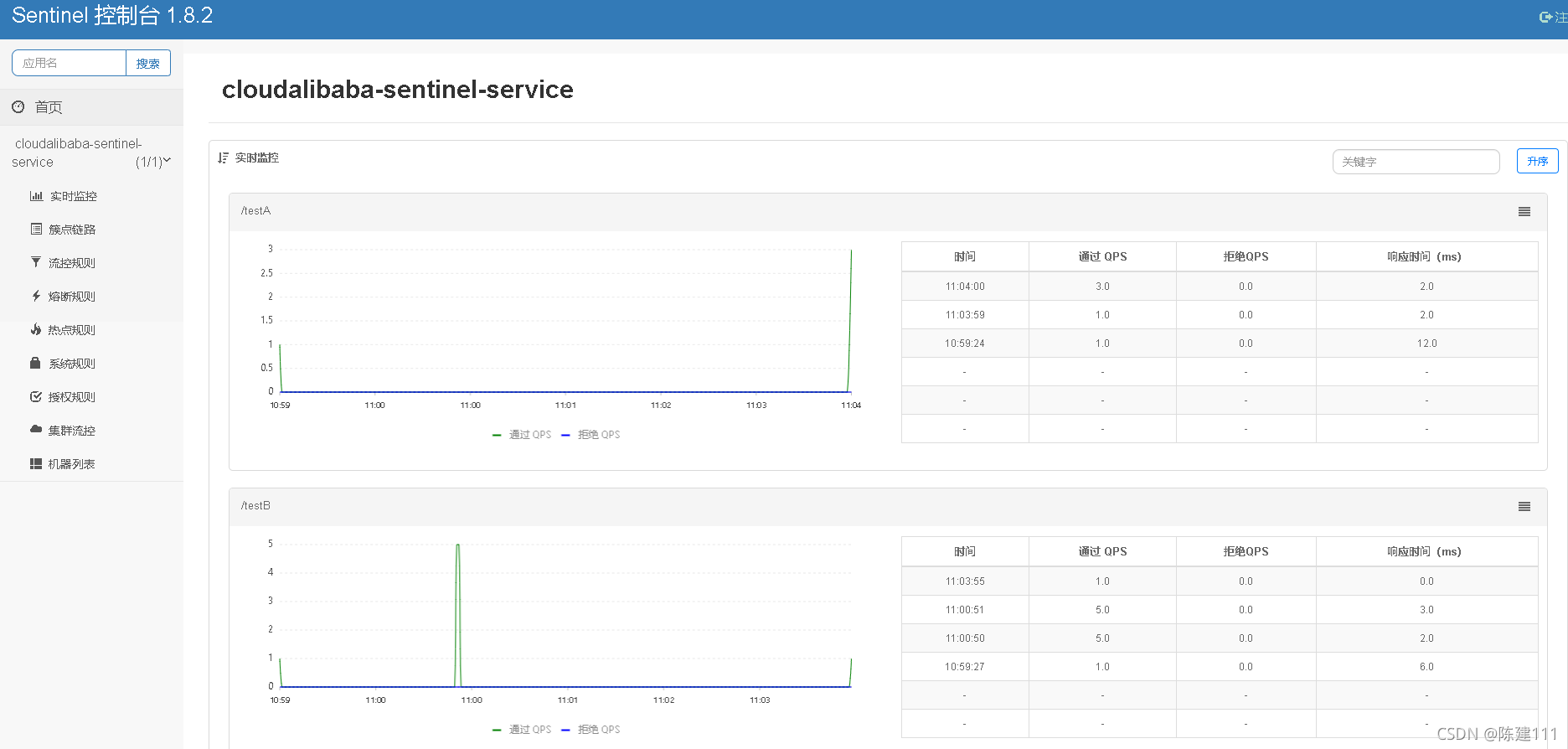Focus the 关键字 filter field
The height and width of the screenshot is (749, 1568).
pyautogui.click(x=1416, y=162)
